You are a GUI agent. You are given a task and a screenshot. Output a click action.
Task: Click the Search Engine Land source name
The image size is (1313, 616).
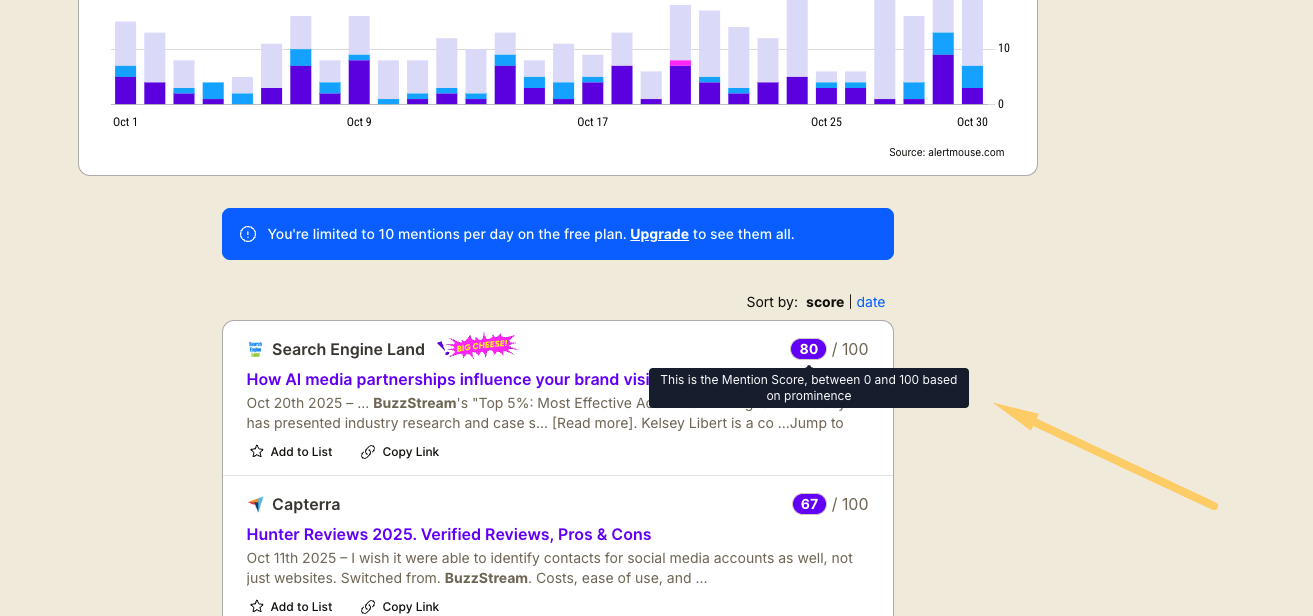click(x=348, y=349)
